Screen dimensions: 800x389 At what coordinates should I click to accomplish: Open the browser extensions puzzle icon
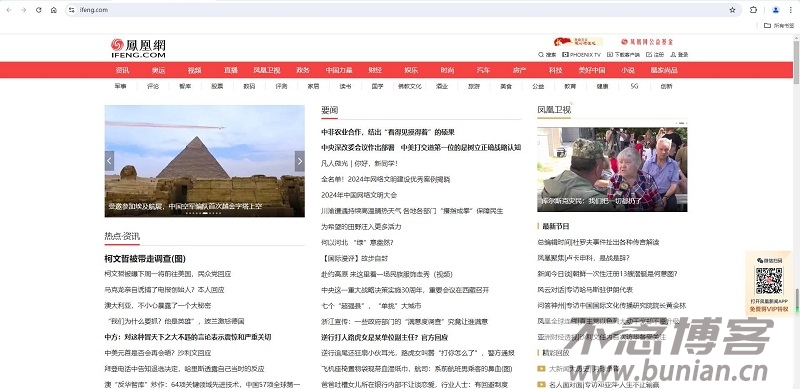(754, 10)
